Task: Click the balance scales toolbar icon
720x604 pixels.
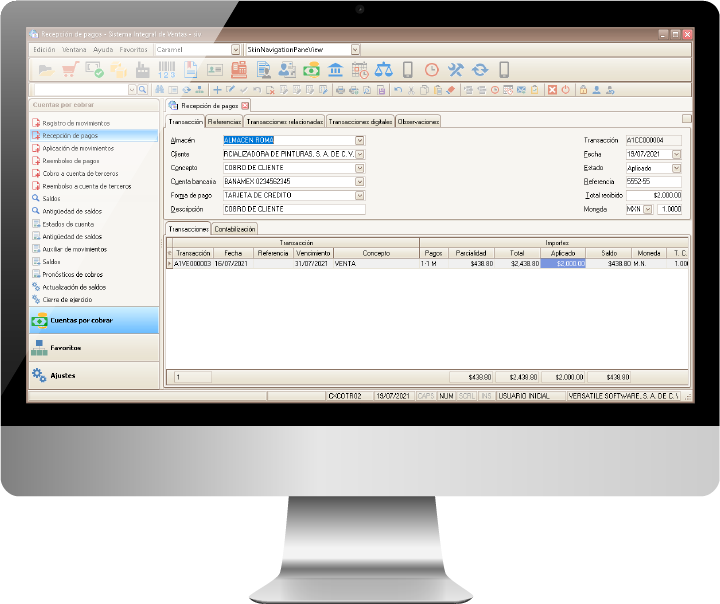Action: click(x=383, y=70)
